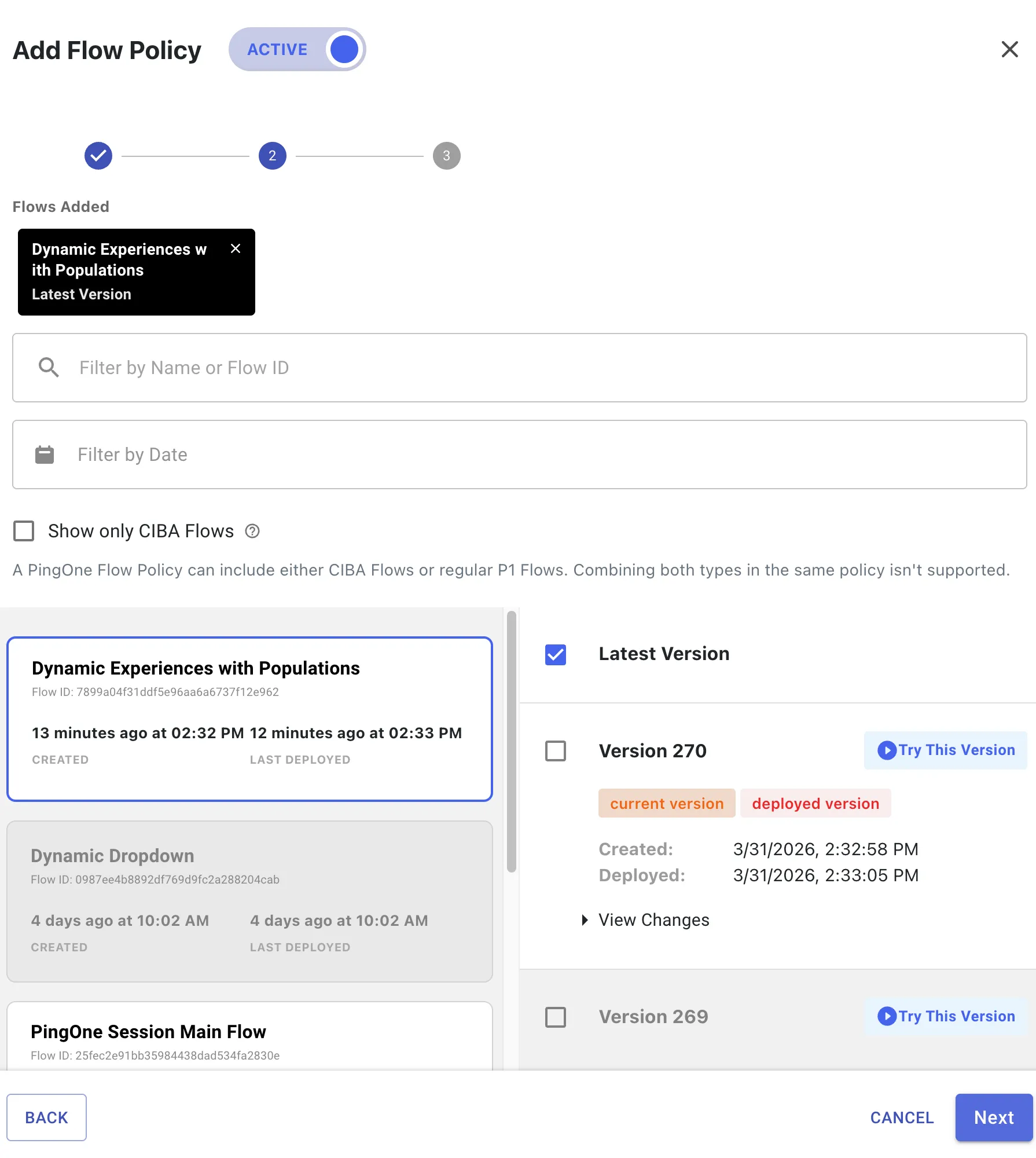
Task: Select step 2 in the wizard
Action: (x=273, y=156)
